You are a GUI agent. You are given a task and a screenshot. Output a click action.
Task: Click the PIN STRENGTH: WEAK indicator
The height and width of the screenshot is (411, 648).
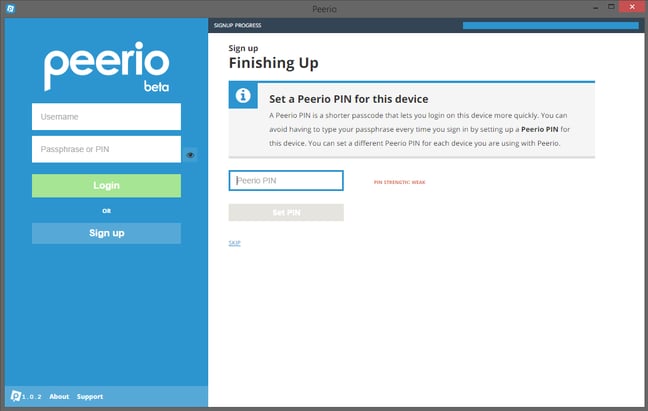click(x=399, y=182)
